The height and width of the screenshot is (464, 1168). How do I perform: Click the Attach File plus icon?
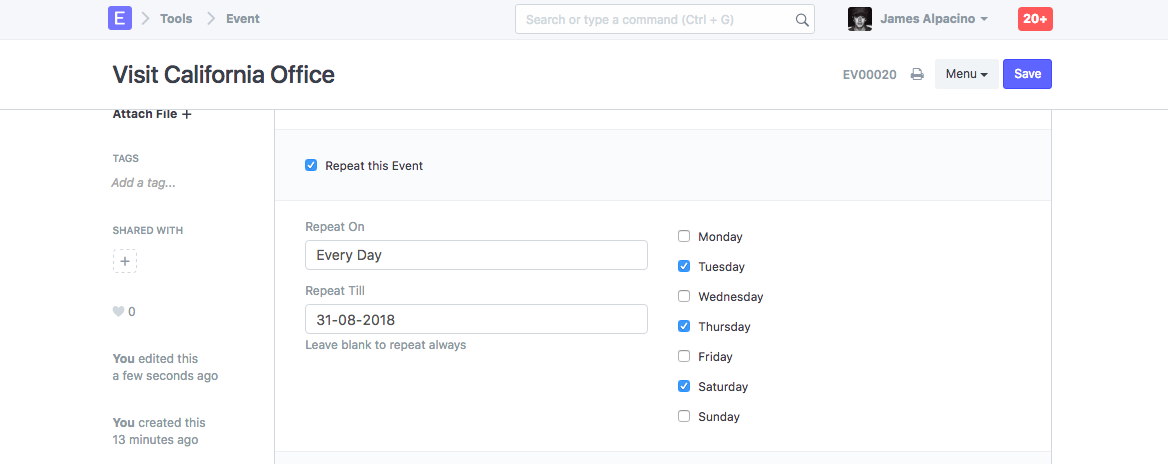pos(187,114)
